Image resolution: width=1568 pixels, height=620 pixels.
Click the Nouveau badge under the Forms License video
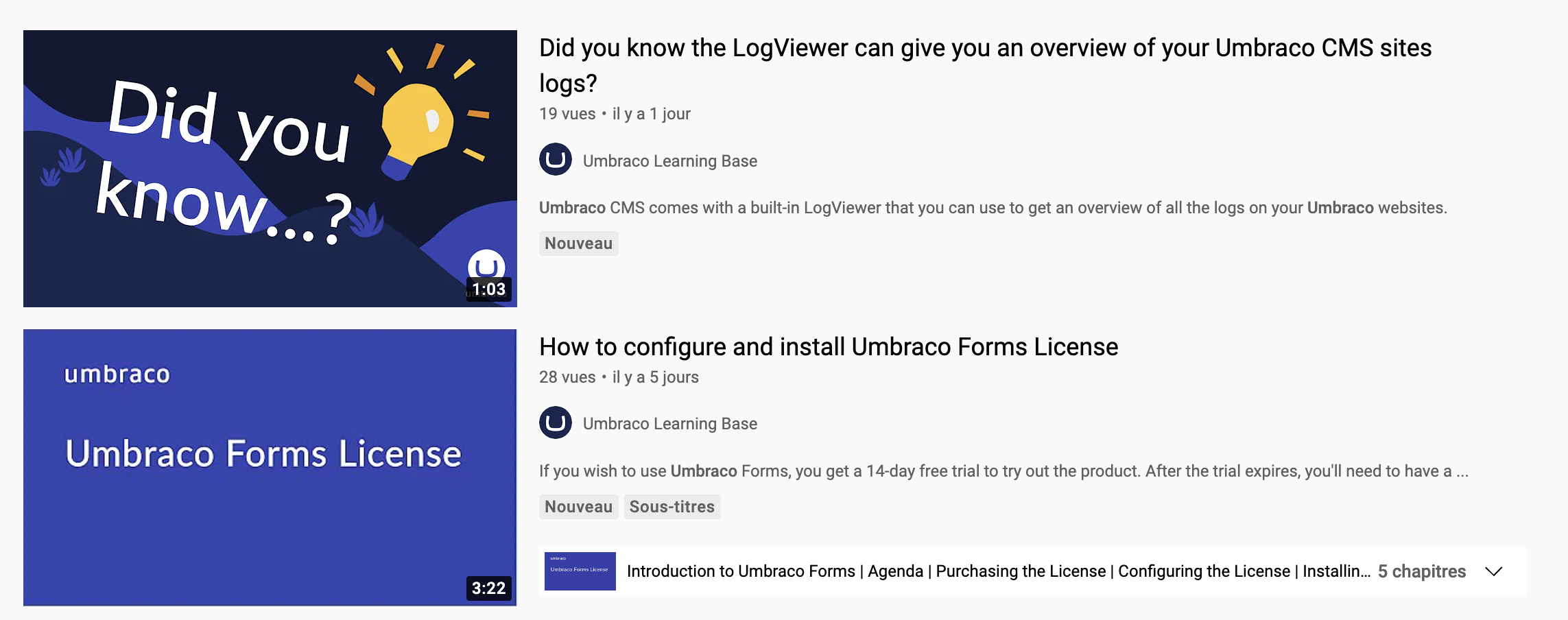click(x=579, y=507)
